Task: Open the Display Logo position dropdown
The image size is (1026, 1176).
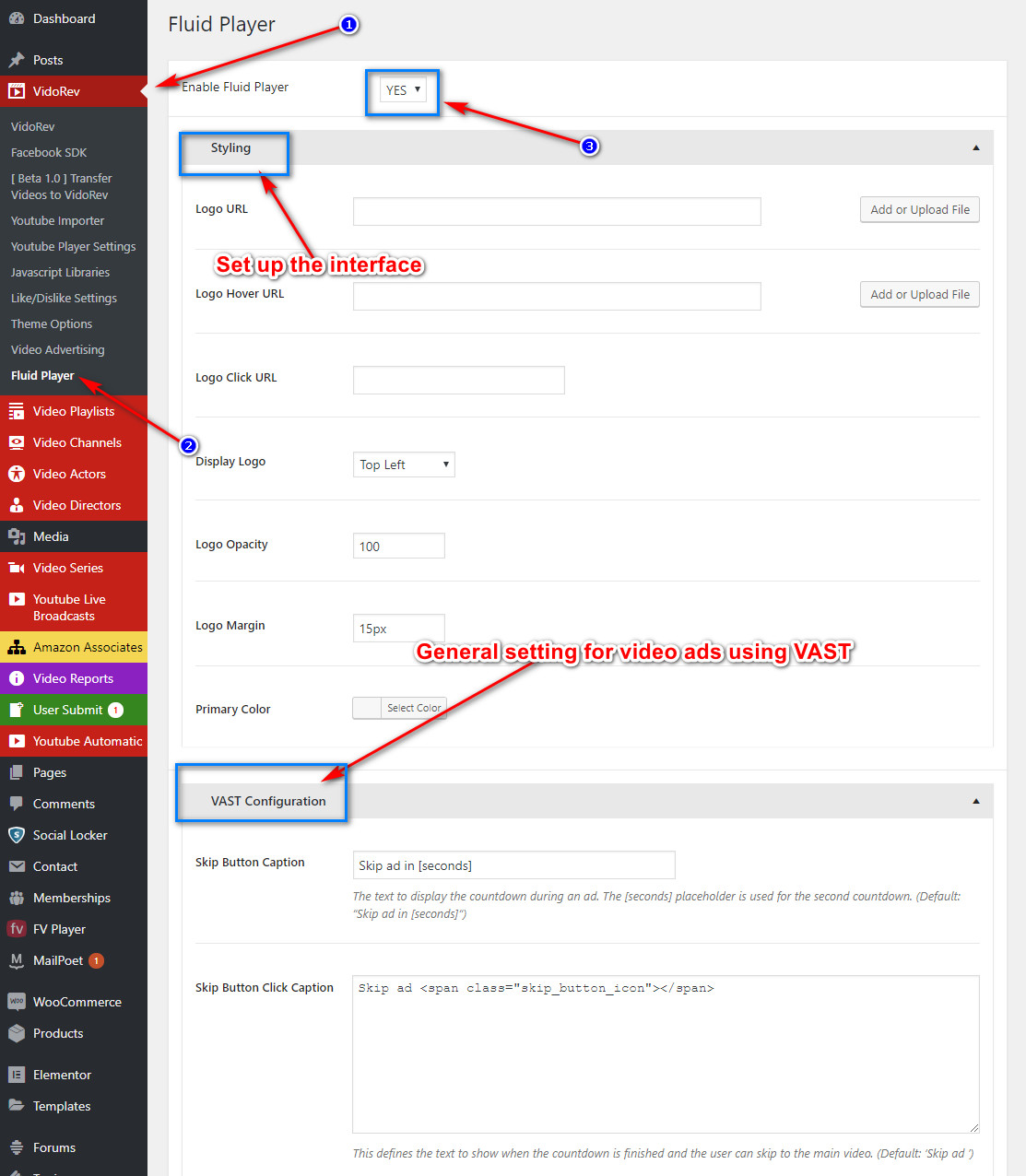Action: (404, 465)
